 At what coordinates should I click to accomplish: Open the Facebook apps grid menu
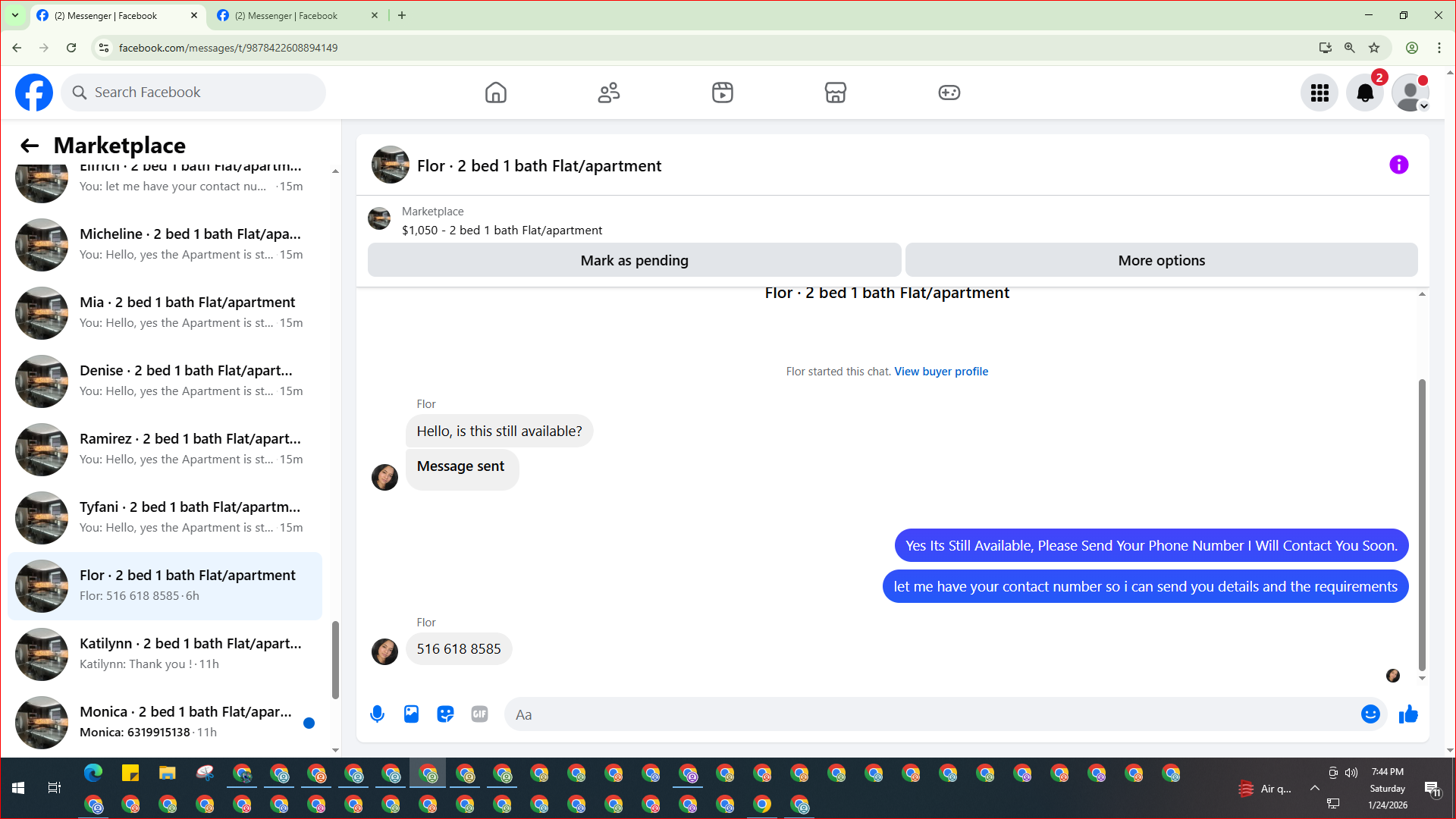pyautogui.click(x=1319, y=93)
